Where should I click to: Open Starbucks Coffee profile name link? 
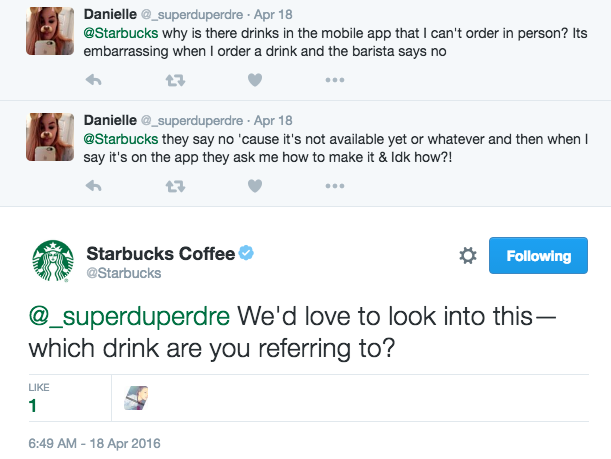tap(160, 253)
